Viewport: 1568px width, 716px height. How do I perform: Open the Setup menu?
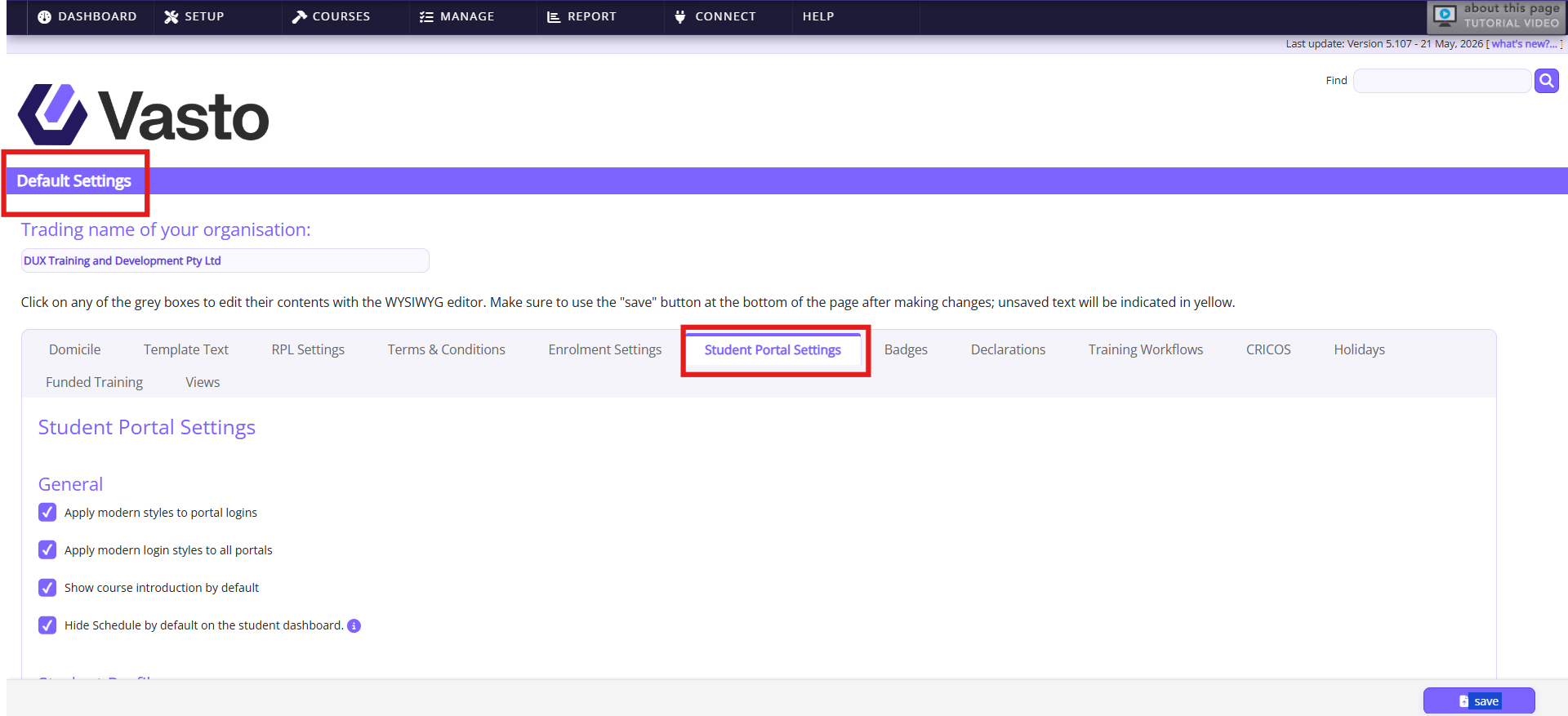[x=194, y=16]
